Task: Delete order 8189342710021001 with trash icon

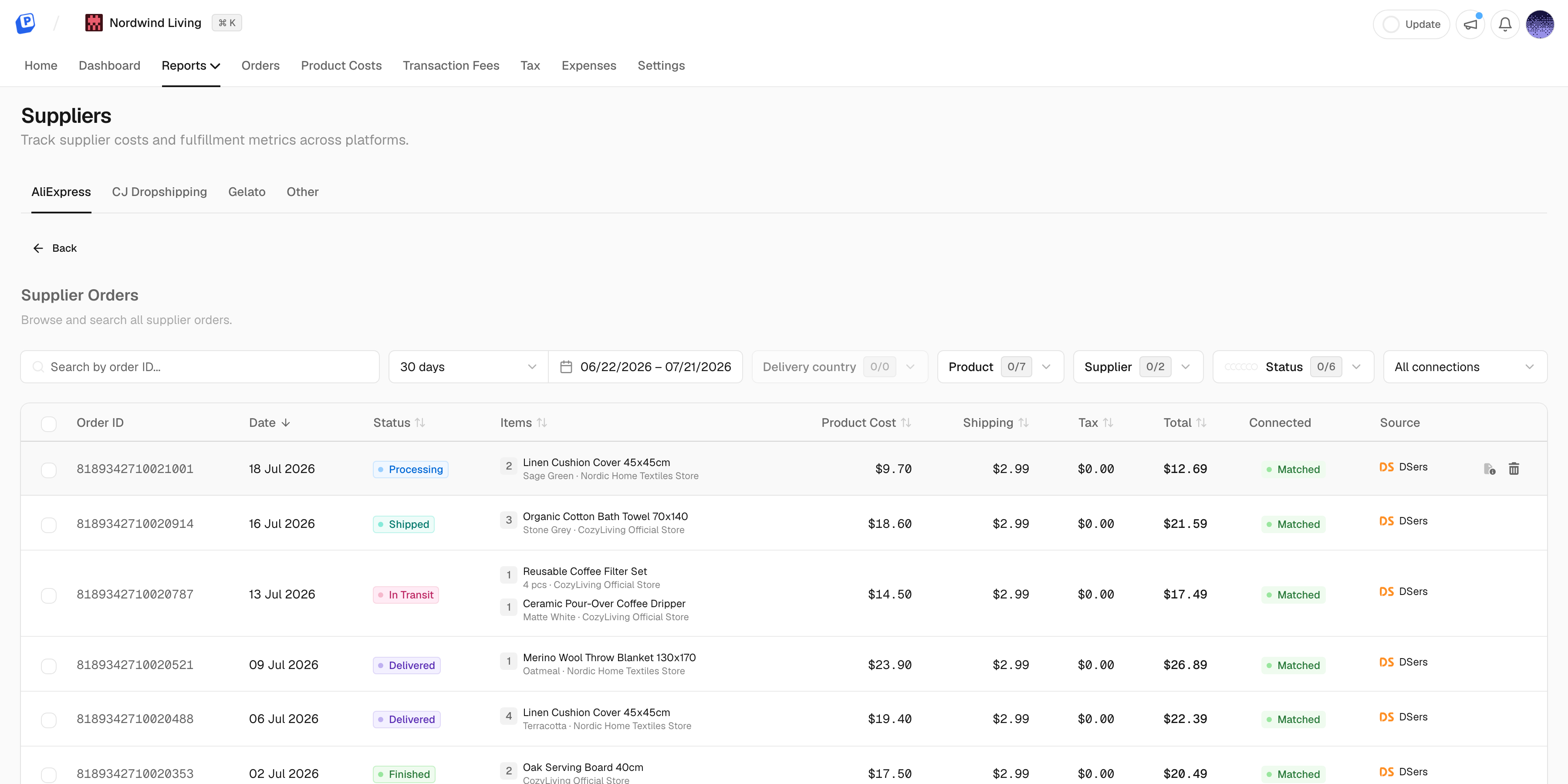Action: [x=1514, y=469]
